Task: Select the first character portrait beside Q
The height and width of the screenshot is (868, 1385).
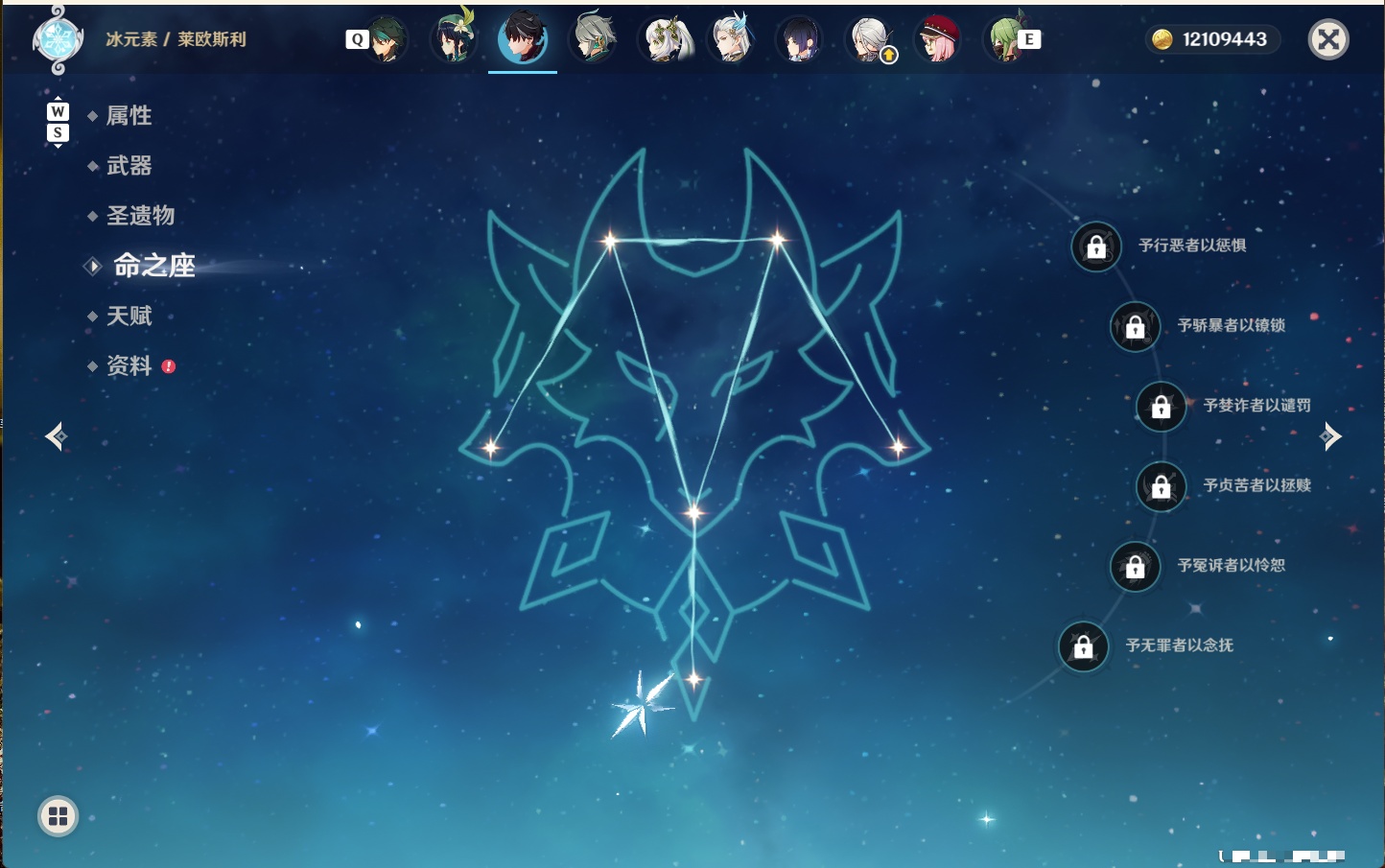Action: pyautogui.click(x=386, y=39)
